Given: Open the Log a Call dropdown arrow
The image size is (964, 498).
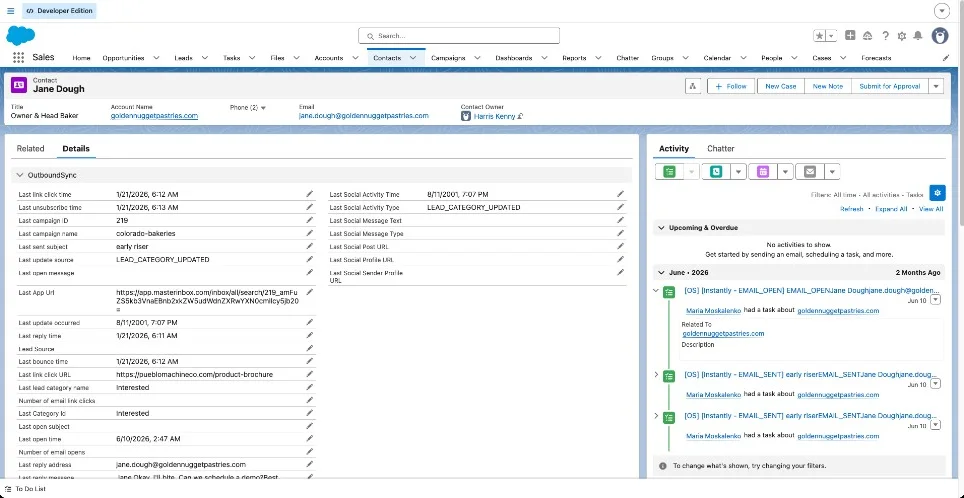Looking at the screenshot, I should pyautogui.click(x=738, y=172).
